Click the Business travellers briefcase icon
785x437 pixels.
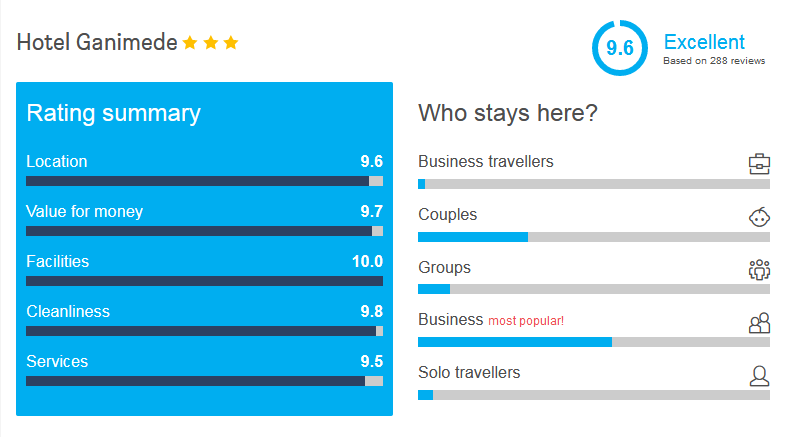pyautogui.click(x=759, y=164)
